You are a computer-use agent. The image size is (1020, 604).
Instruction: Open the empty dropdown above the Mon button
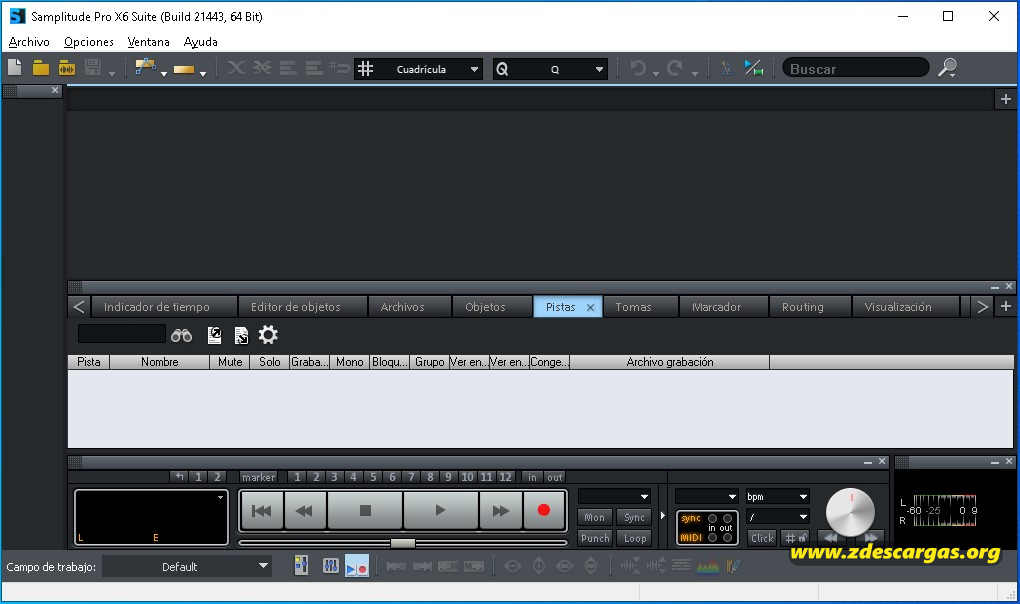click(x=614, y=497)
